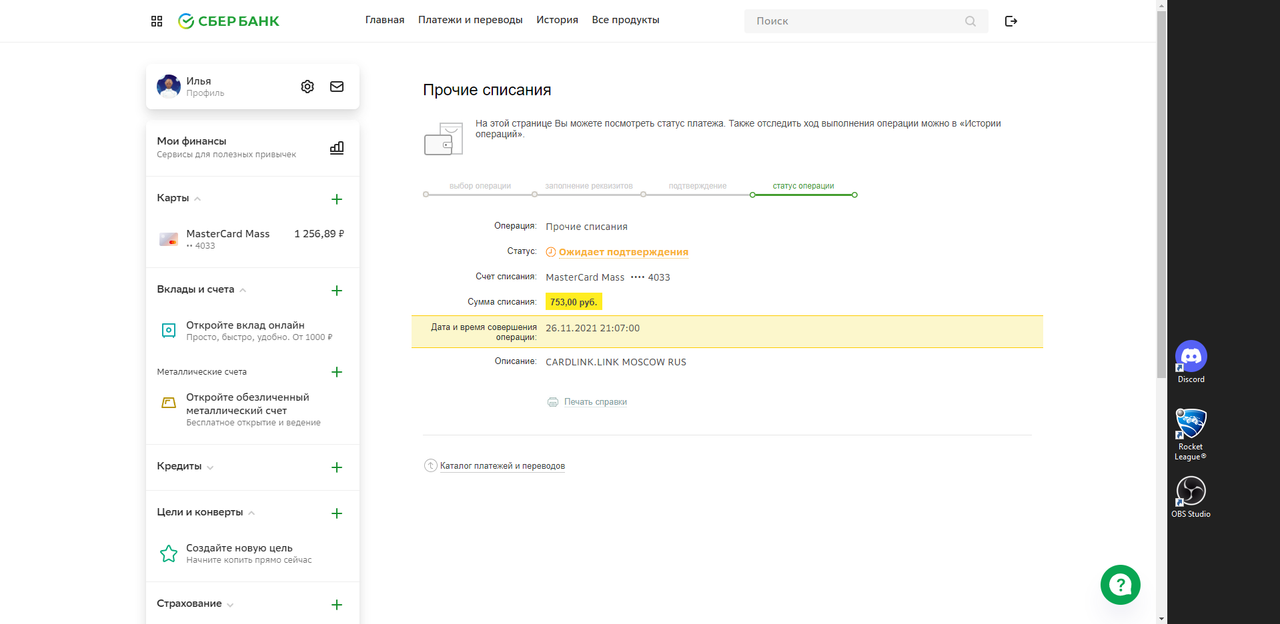The image size is (1280, 624).
Task: Click the 753,00 руб. amount
Action: pos(573,302)
